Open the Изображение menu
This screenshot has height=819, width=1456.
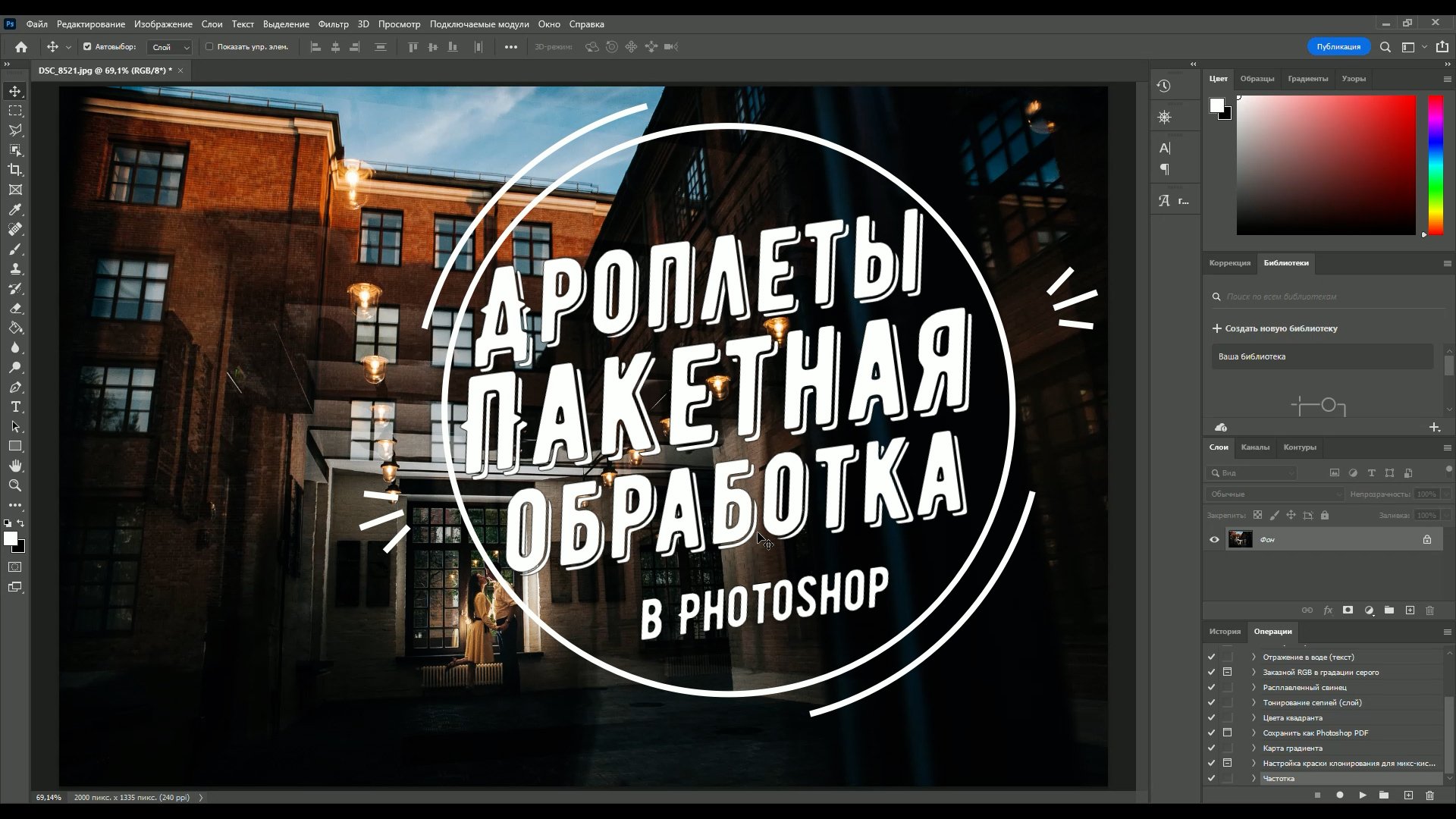[x=163, y=24]
